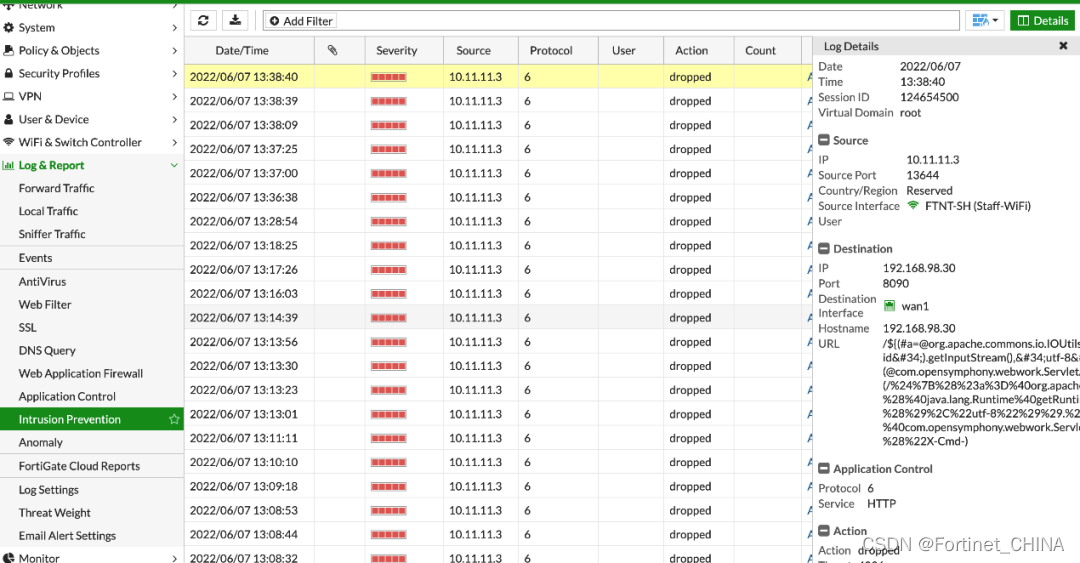
Task: Click the Staff-WiFi source interface icon
Action: [913, 205]
